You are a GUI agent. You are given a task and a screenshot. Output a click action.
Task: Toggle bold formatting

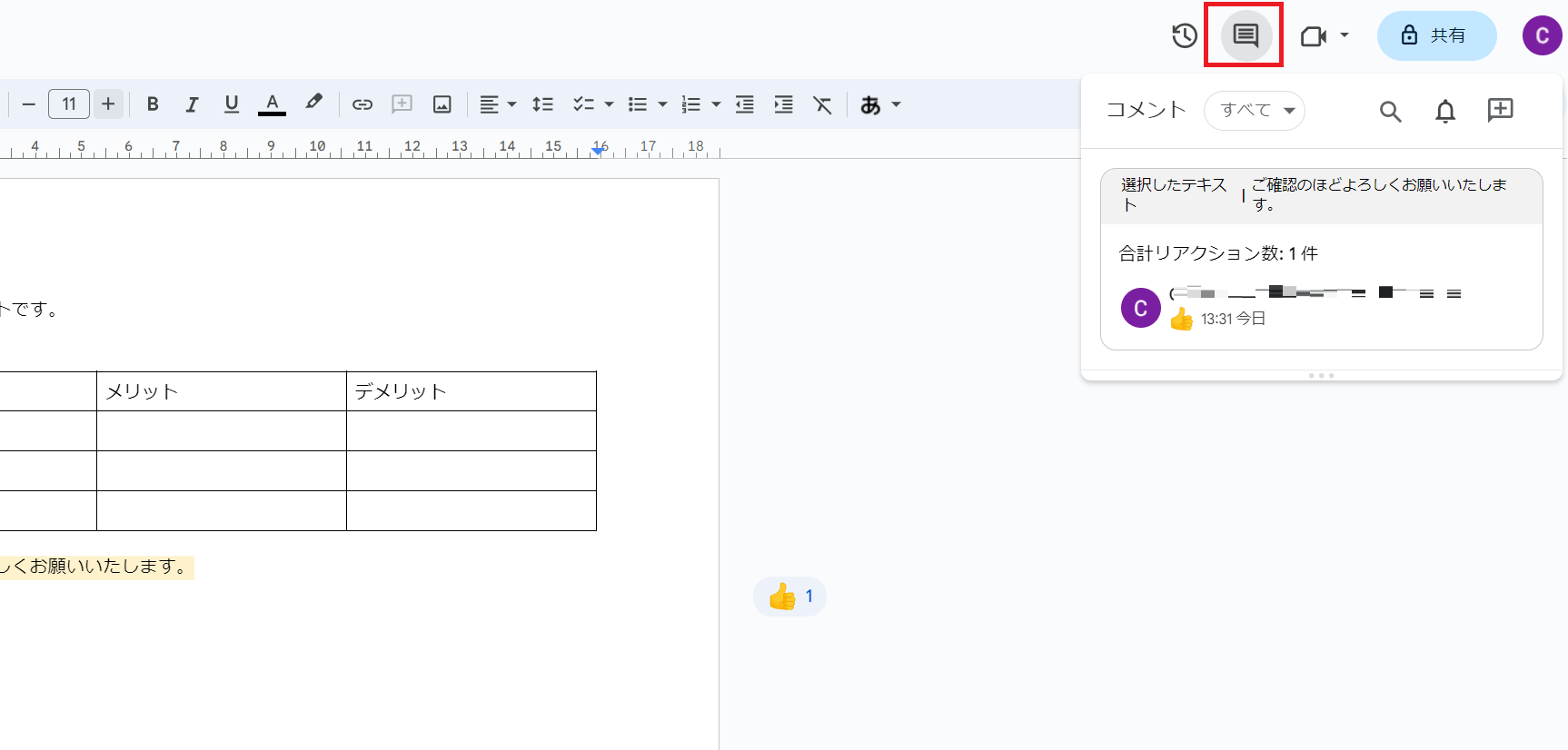click(153, 104)
